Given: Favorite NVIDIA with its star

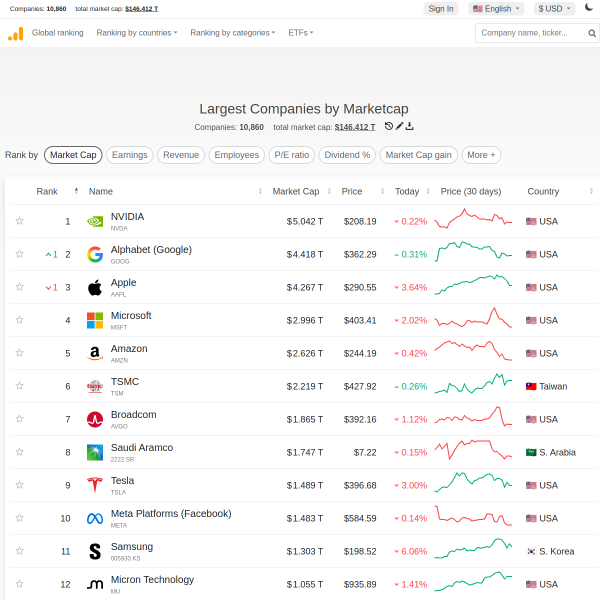Looking at the screenshot, I should coord(20,221).
